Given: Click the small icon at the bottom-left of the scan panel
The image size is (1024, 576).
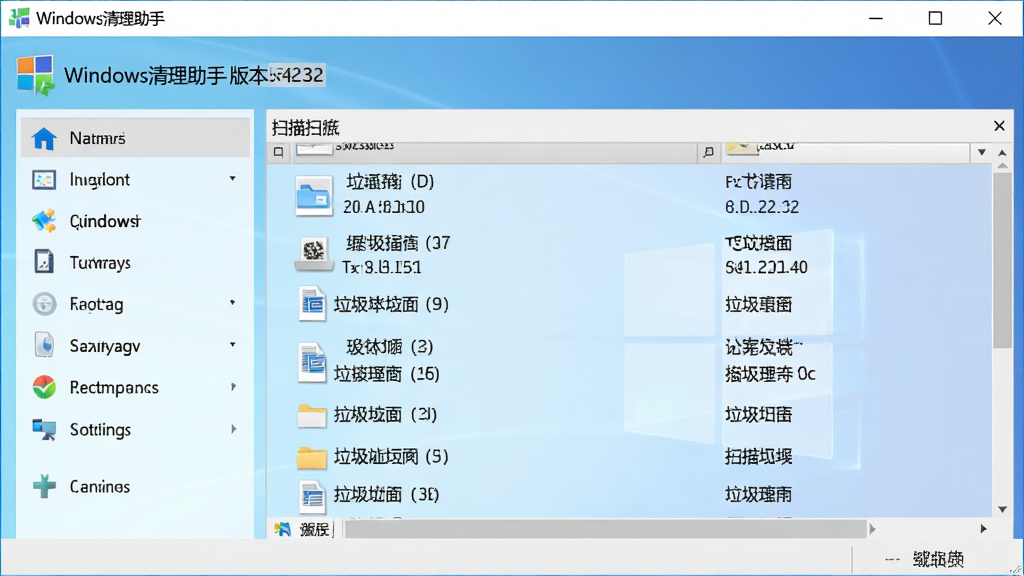Looking at the screenshot, I should tap(283, 529).
